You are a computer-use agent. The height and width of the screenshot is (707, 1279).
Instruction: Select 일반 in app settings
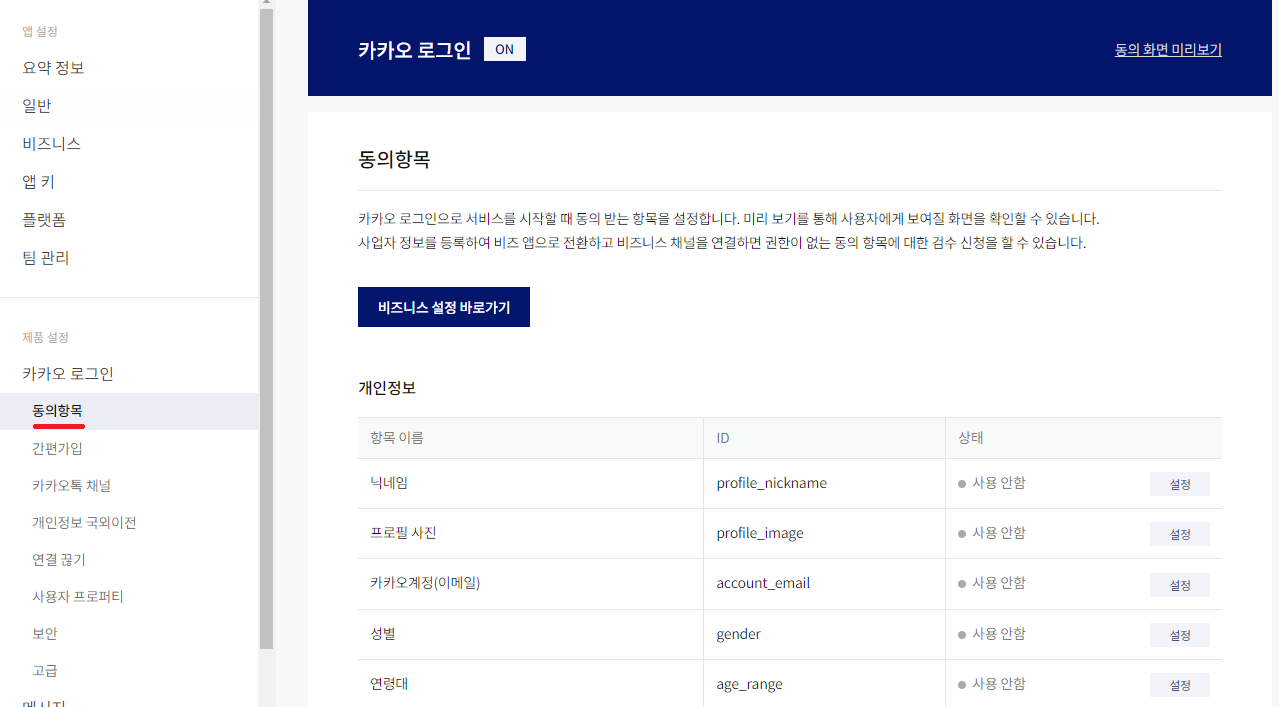[x=37, y=106]
